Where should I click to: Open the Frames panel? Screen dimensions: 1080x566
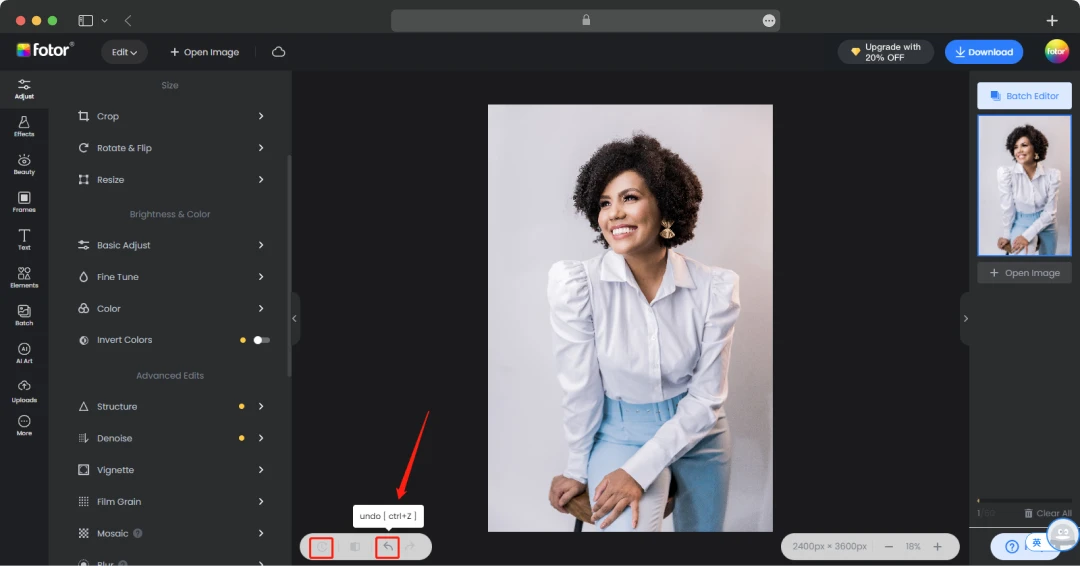(x=24, y=202)
